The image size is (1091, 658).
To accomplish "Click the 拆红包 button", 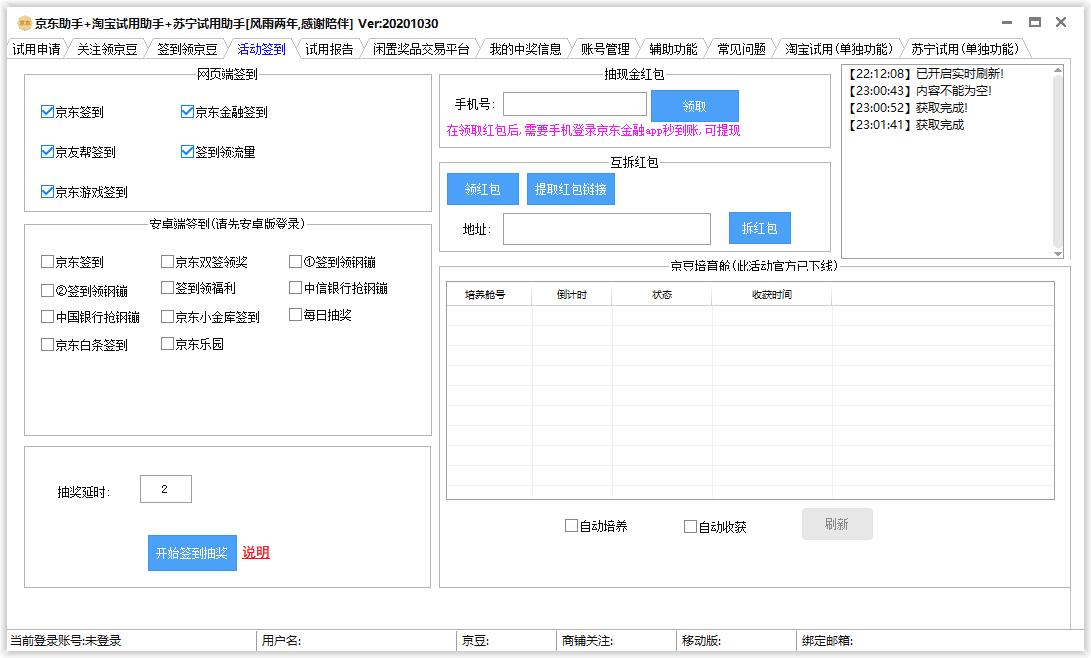I will pos(759,228).
